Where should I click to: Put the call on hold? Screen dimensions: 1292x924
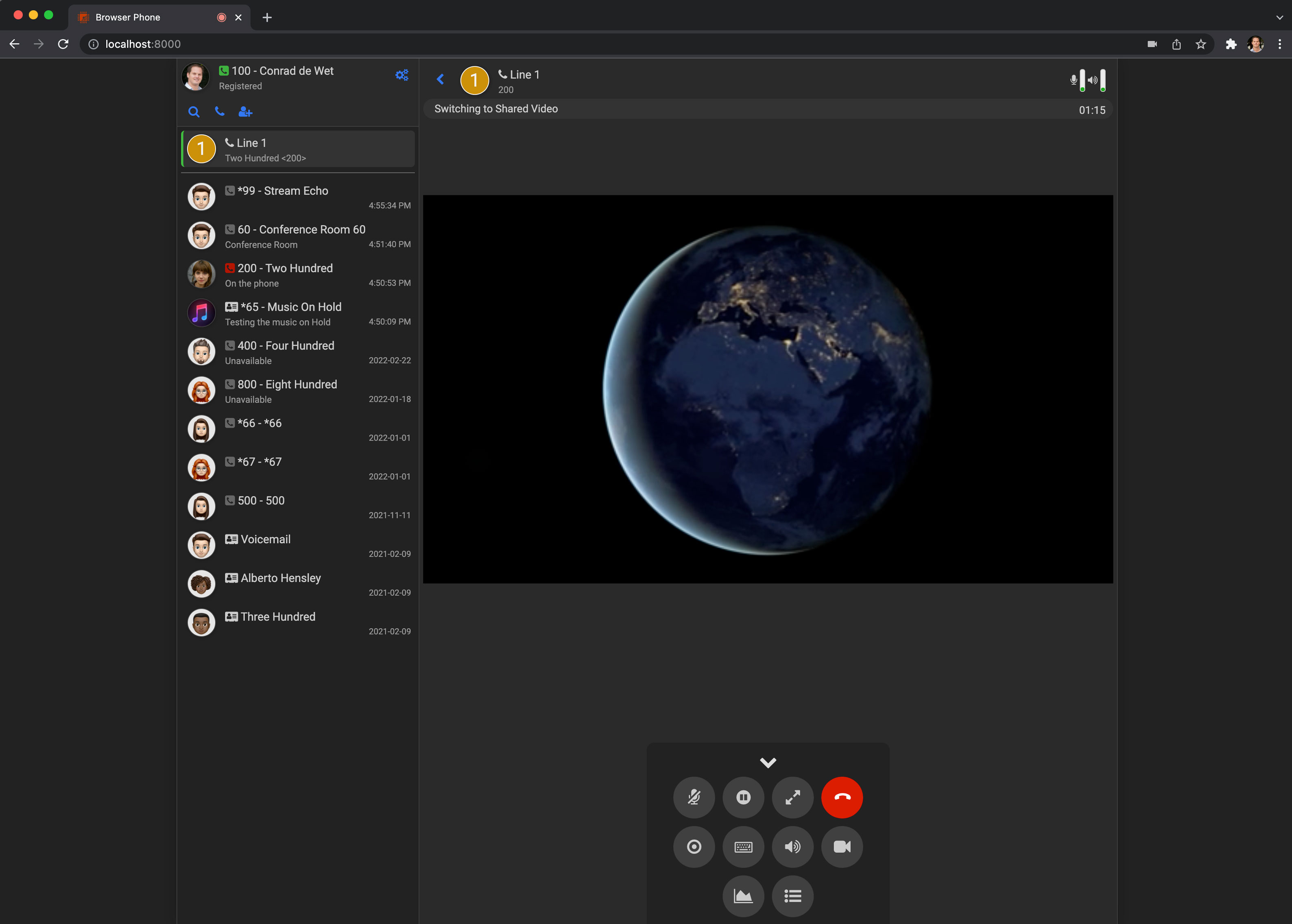click(x=743, y=797)
